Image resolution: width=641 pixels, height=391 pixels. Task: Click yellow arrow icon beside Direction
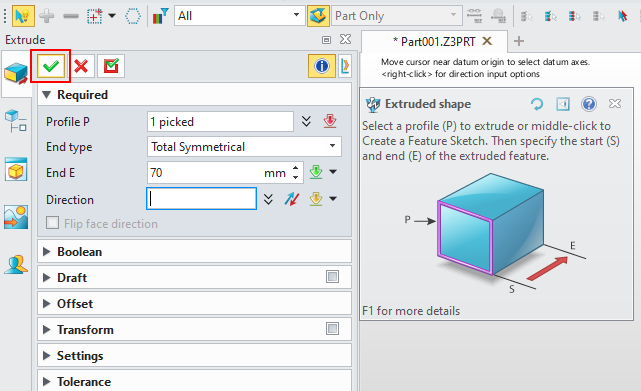[x=316, y=199]
